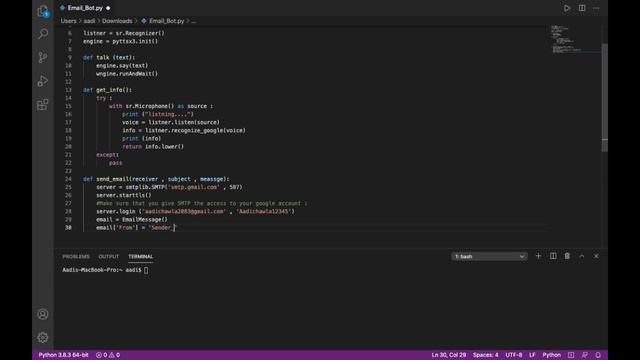Open the Extensions view
This screenshot has height=360, width=640.
click(x=43, y=104)
